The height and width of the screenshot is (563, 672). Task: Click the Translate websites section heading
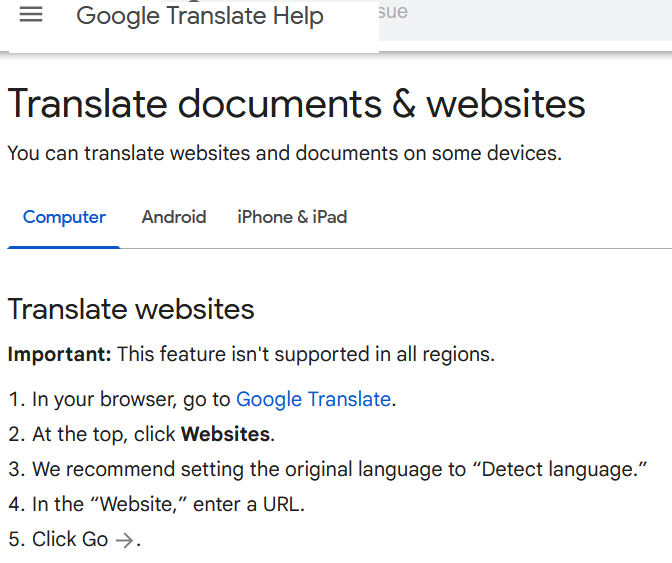pyautogui.click(x=131, y=310)
